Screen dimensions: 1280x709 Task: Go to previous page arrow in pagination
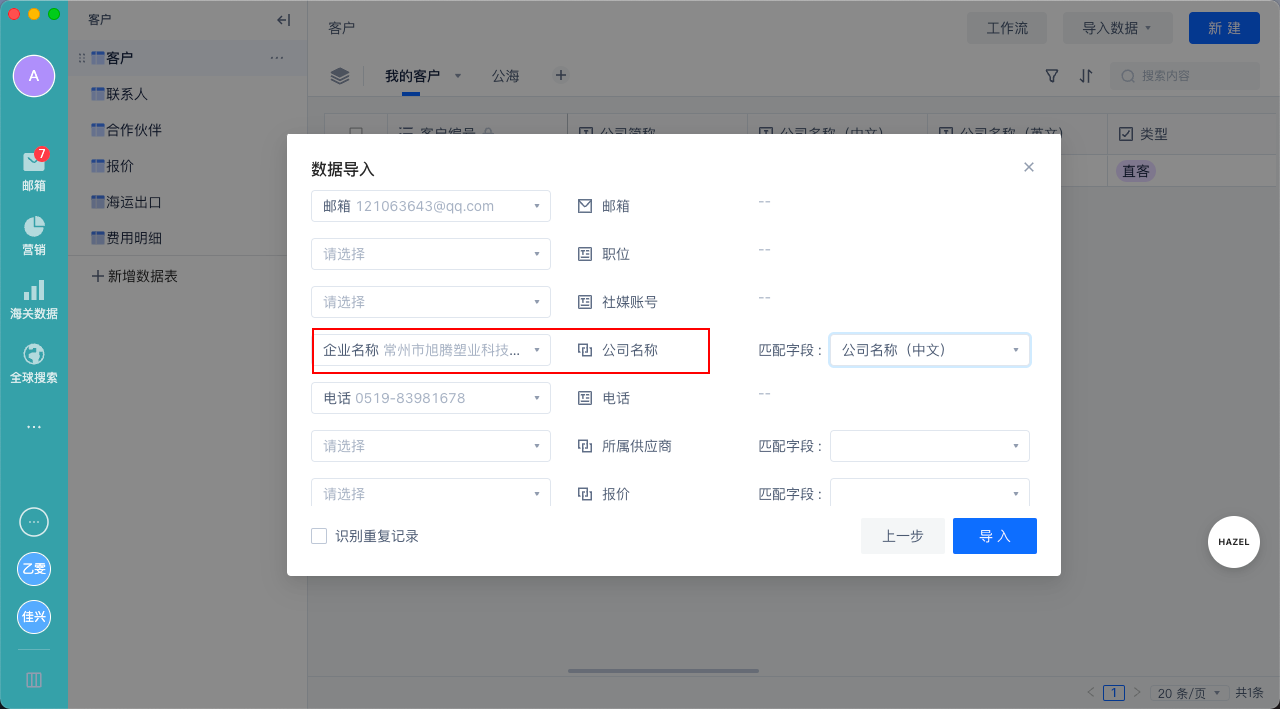(x=1091, y=692)
